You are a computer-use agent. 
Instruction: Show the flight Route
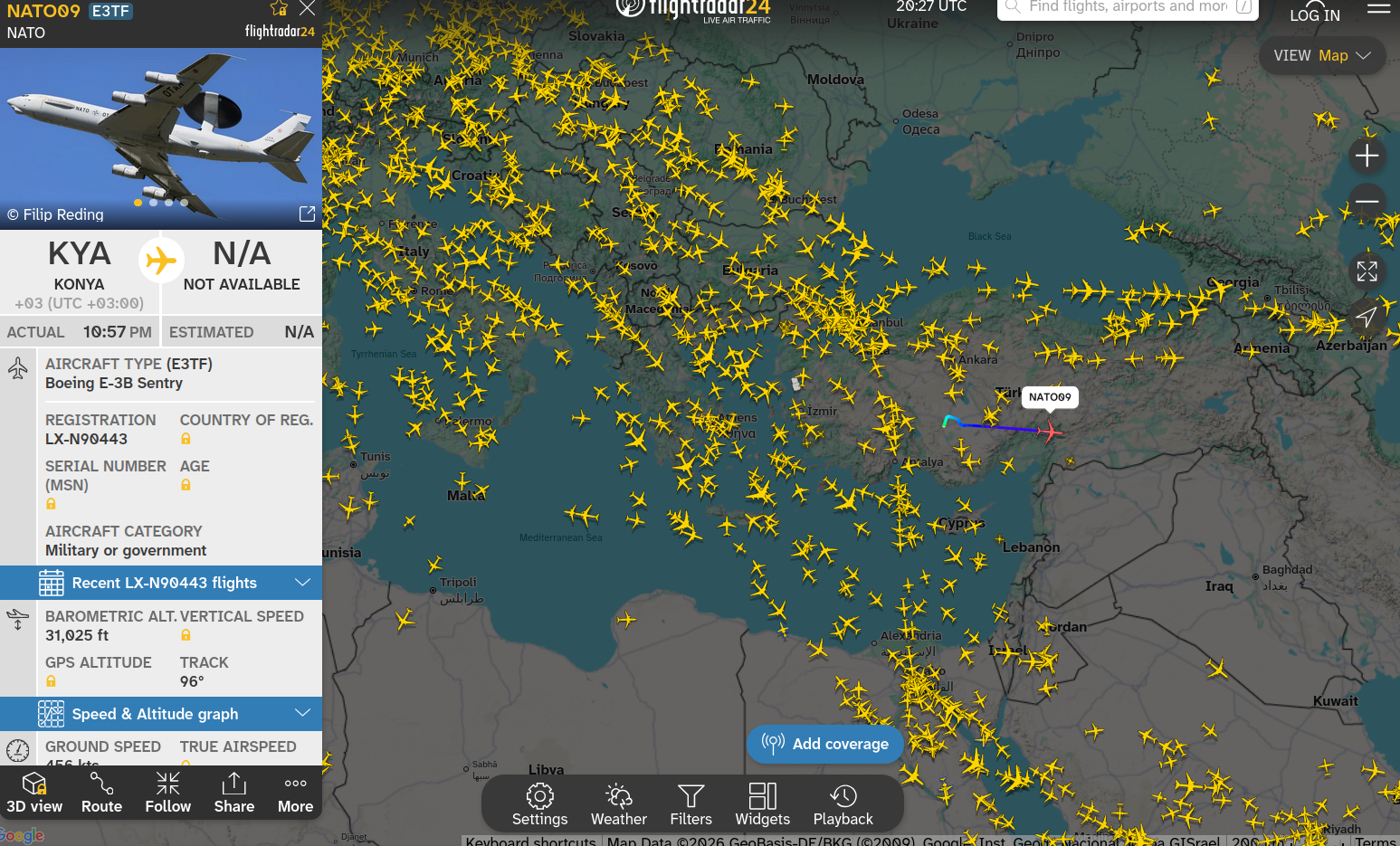tap(101, 793)
